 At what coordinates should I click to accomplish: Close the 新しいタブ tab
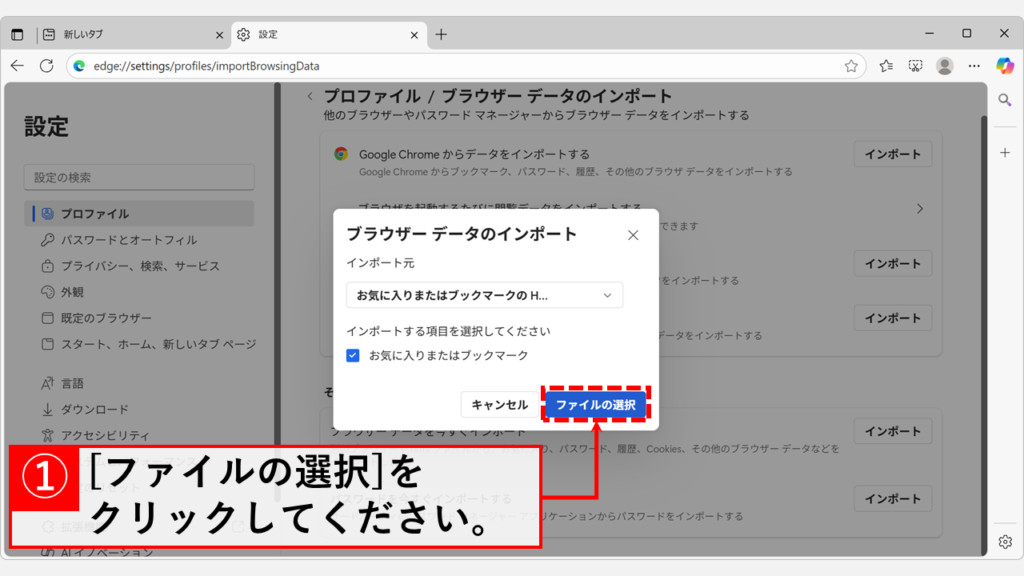(x=219, y=35)
